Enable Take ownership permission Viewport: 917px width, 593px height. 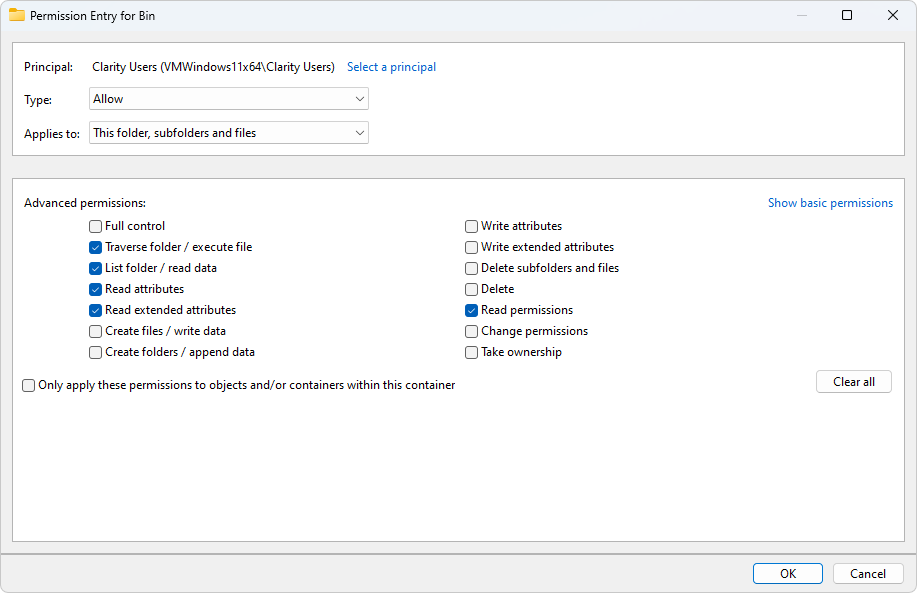[471, 353]
